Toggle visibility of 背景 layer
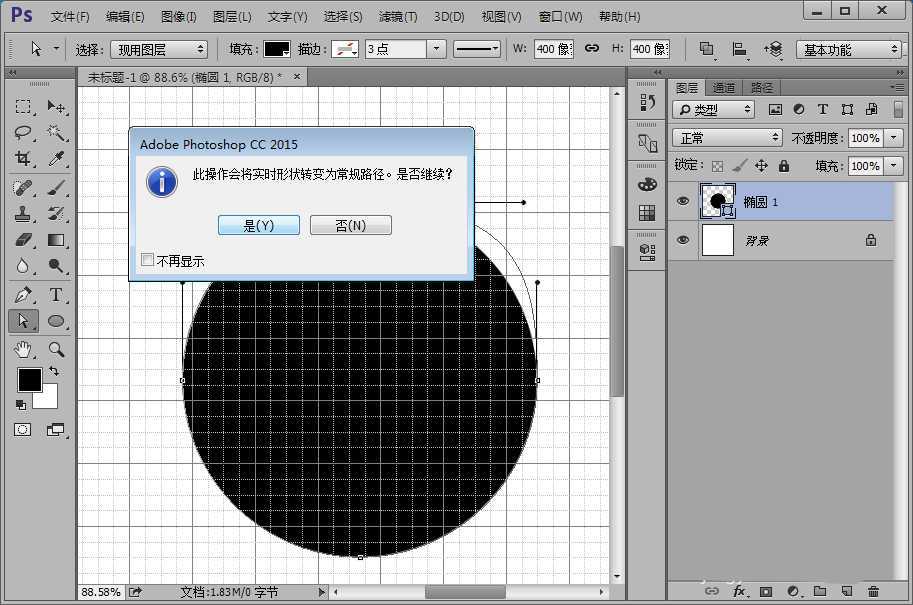The width and height of the screenshot is (913, 605). point(683,240)
